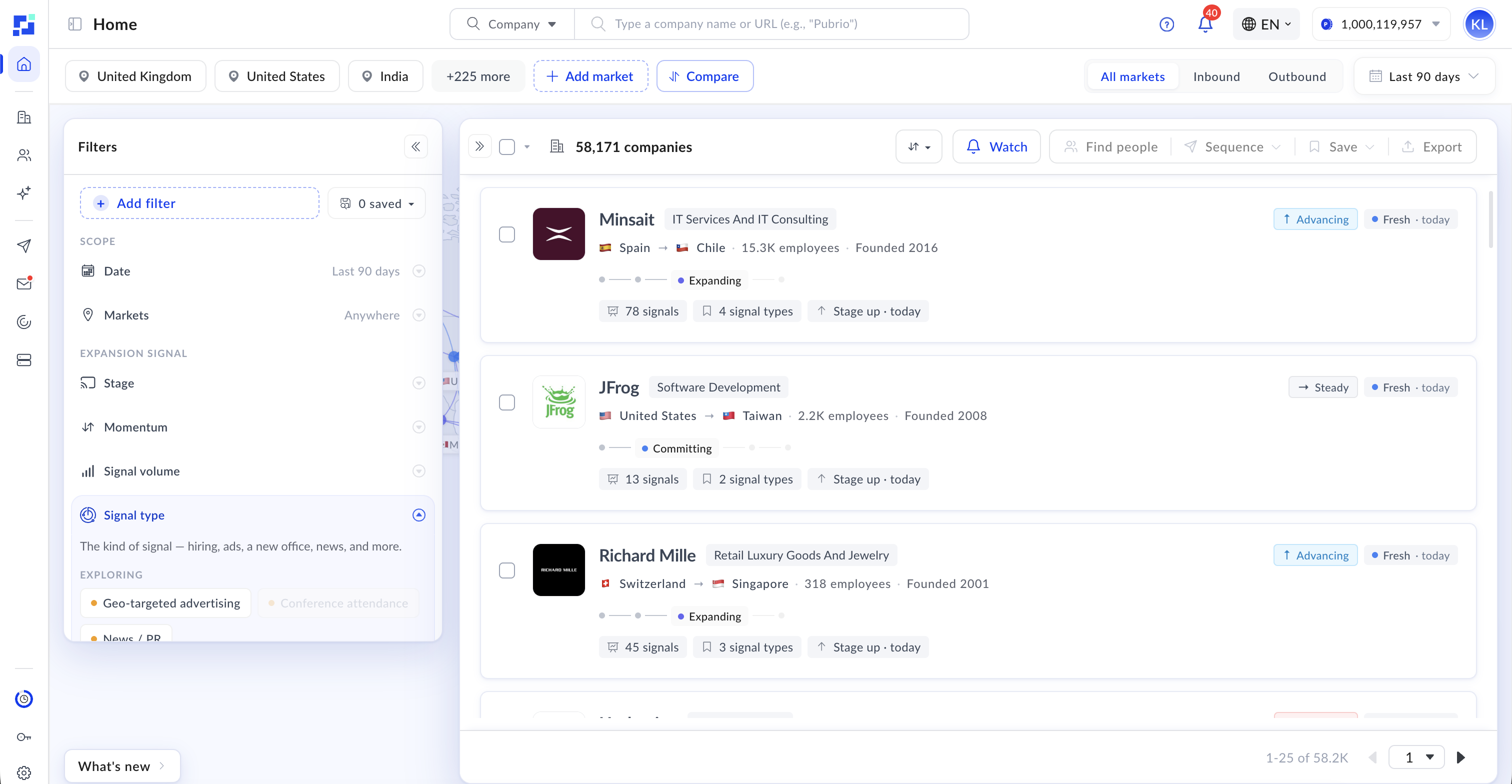Open the select-all options caret
Screen dimensions: 1512x784
527,146
